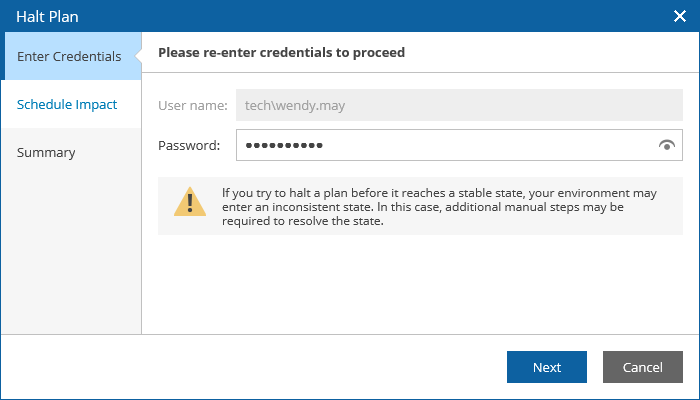The image size is (700, 400).
Task: Reveal the password with the eye icon
Action: click(x=667, y=146)
